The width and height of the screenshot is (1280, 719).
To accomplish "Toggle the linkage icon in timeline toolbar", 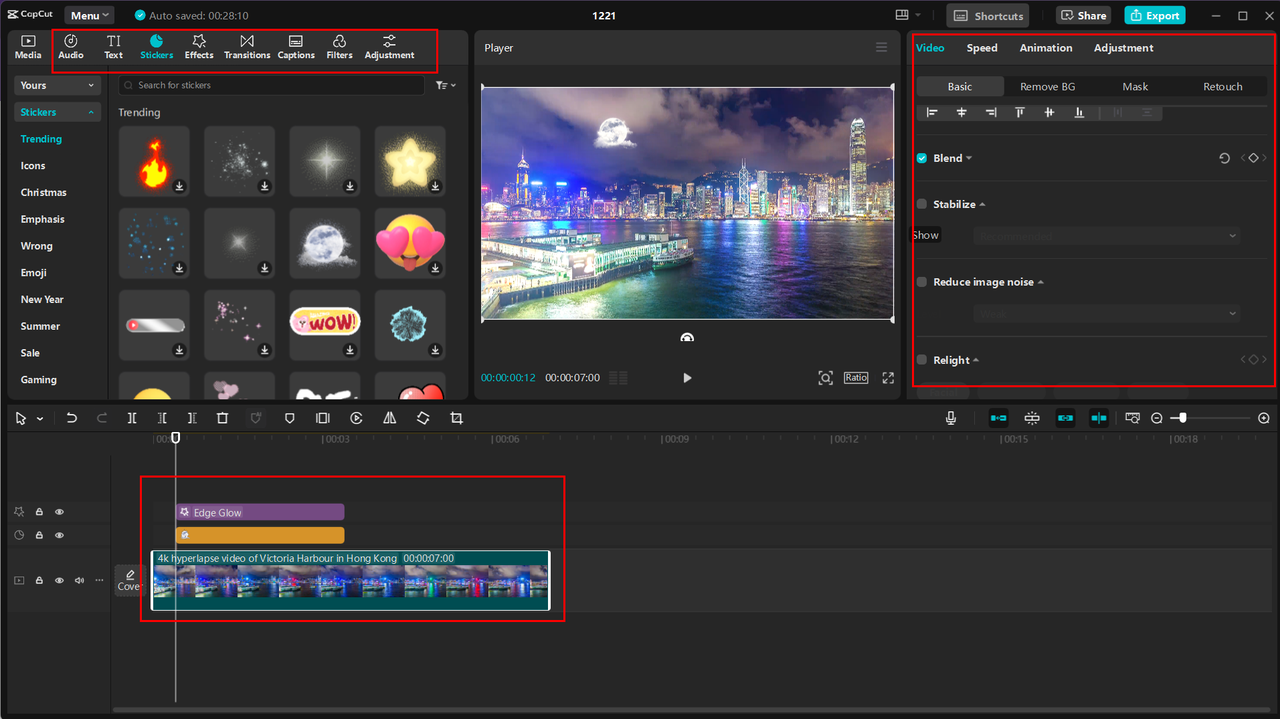I will coord(1066,418).
